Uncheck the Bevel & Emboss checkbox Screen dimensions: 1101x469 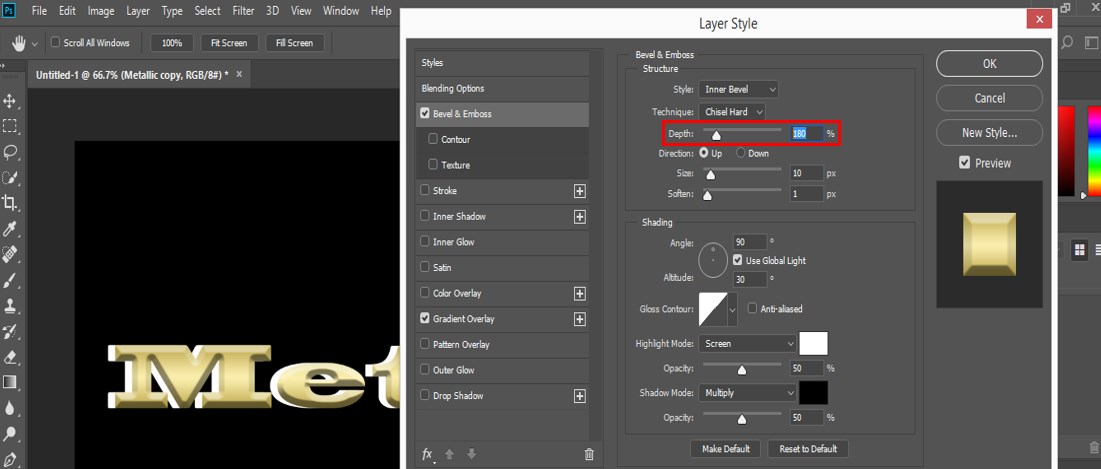coord(424,113)
